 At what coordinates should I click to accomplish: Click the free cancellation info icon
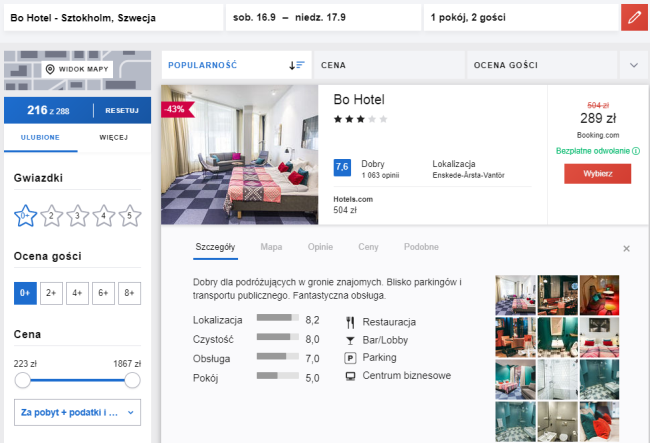tap(636, 151)
